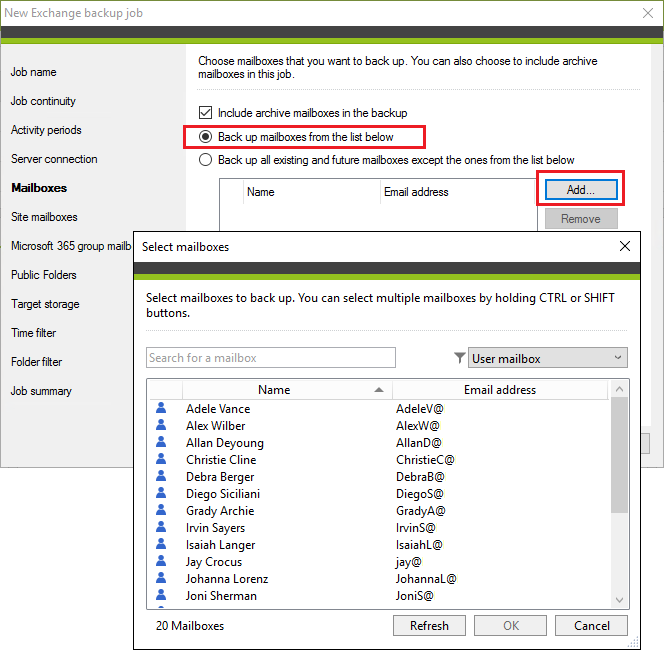
Task: Click the jay@ email address cell
Action: pos(409,562)
